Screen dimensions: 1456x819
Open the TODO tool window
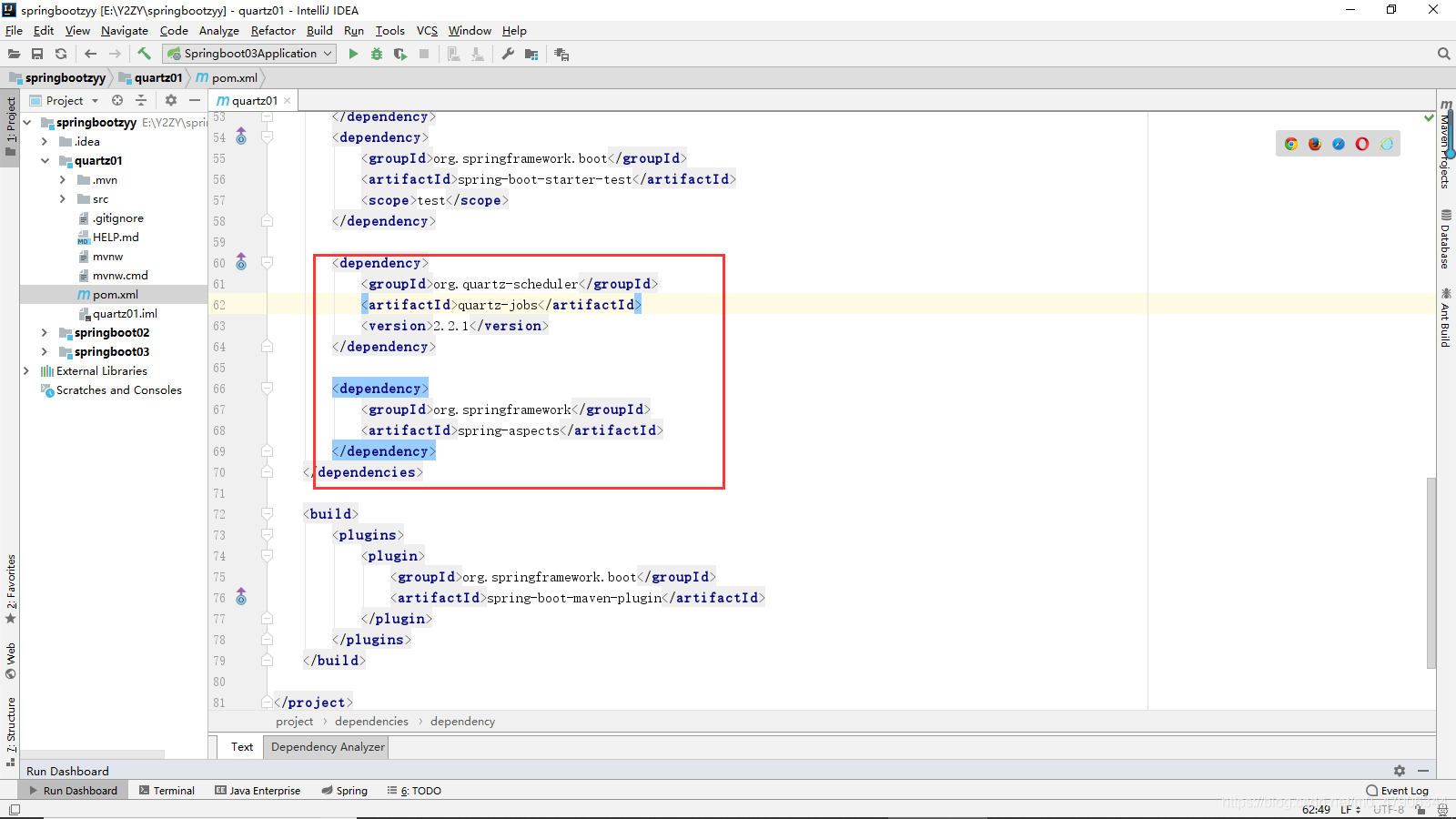(414, 791)
